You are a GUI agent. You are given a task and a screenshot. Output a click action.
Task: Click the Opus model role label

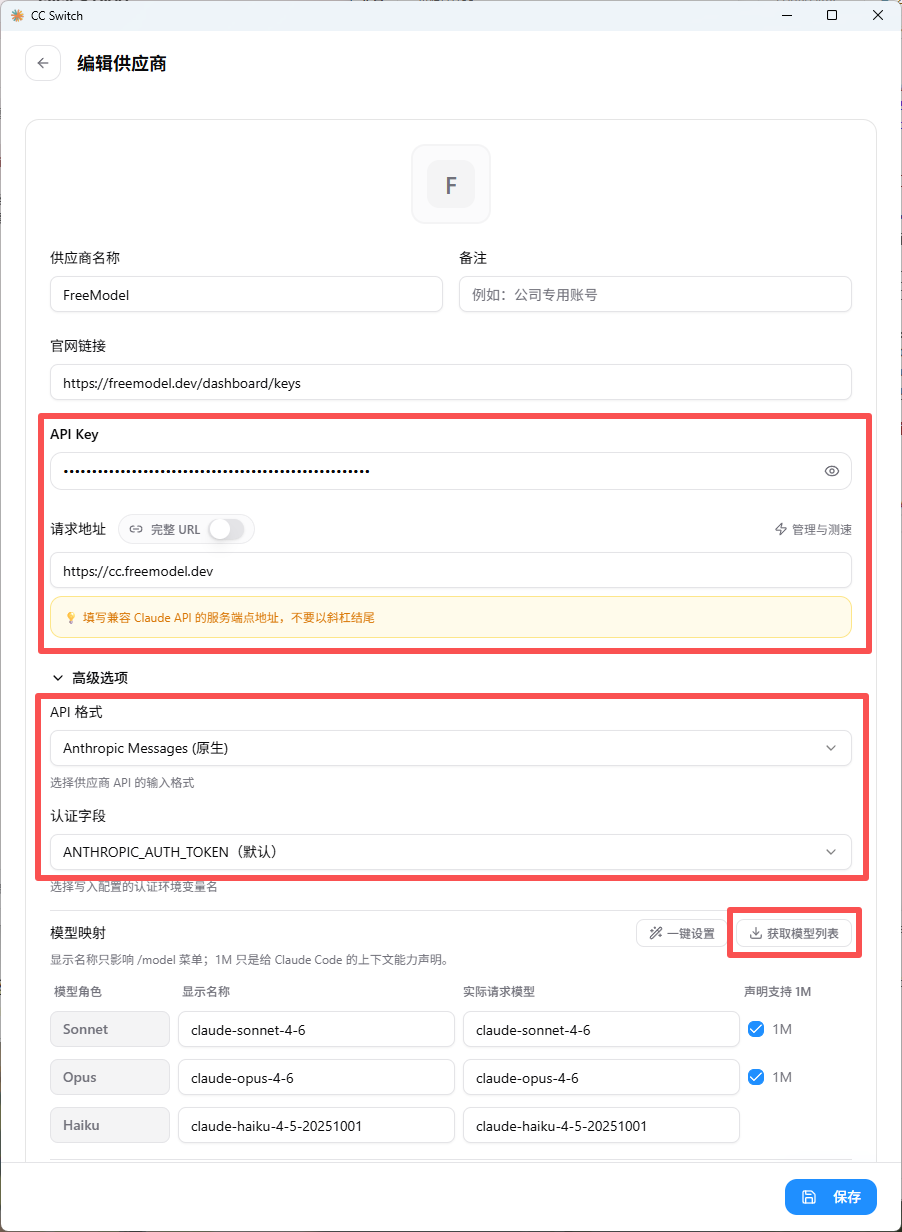[x=110, y=1077]
